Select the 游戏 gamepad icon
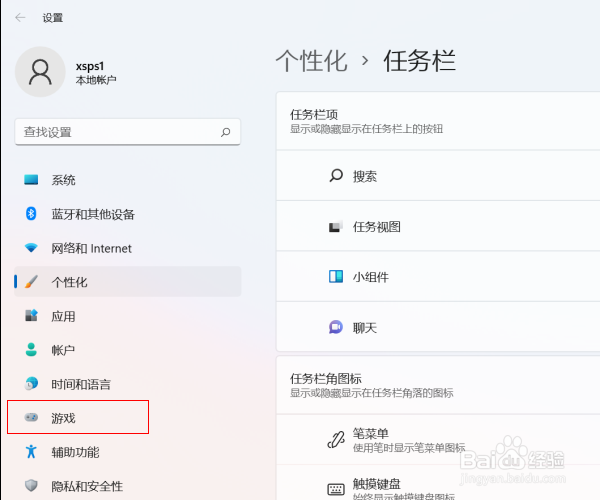The image size is (600, 500). 31,417
